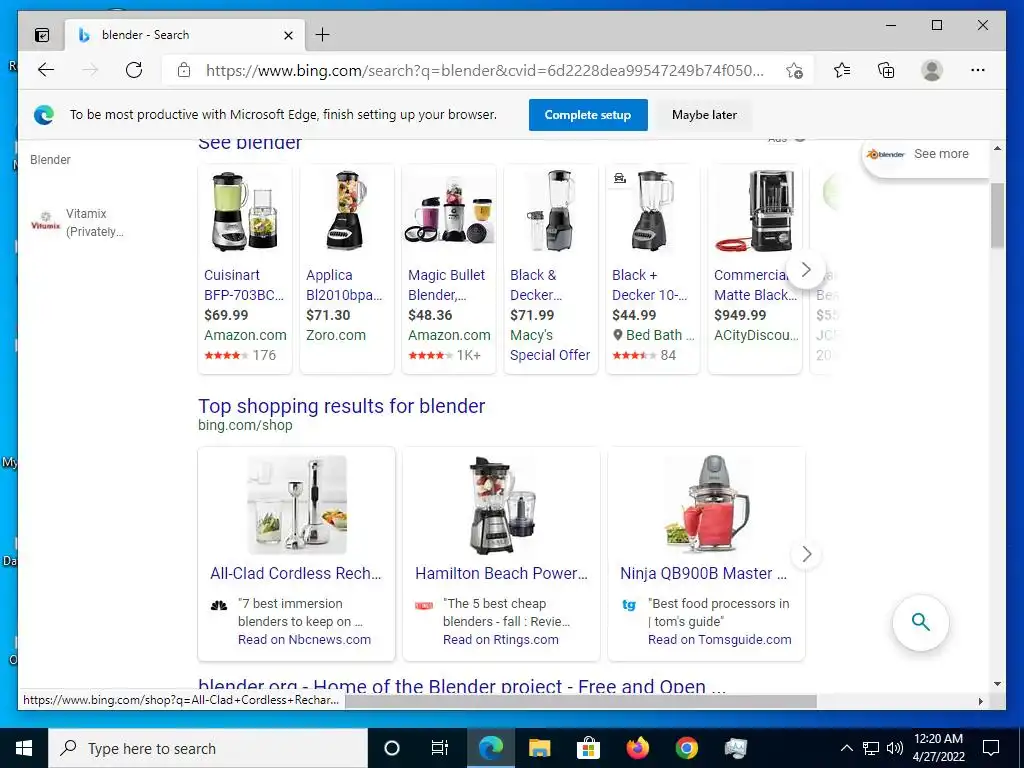Show next ad products carousel arrow
The height and width of the screenshot is (768, 1024).
[x=806, y=269]
